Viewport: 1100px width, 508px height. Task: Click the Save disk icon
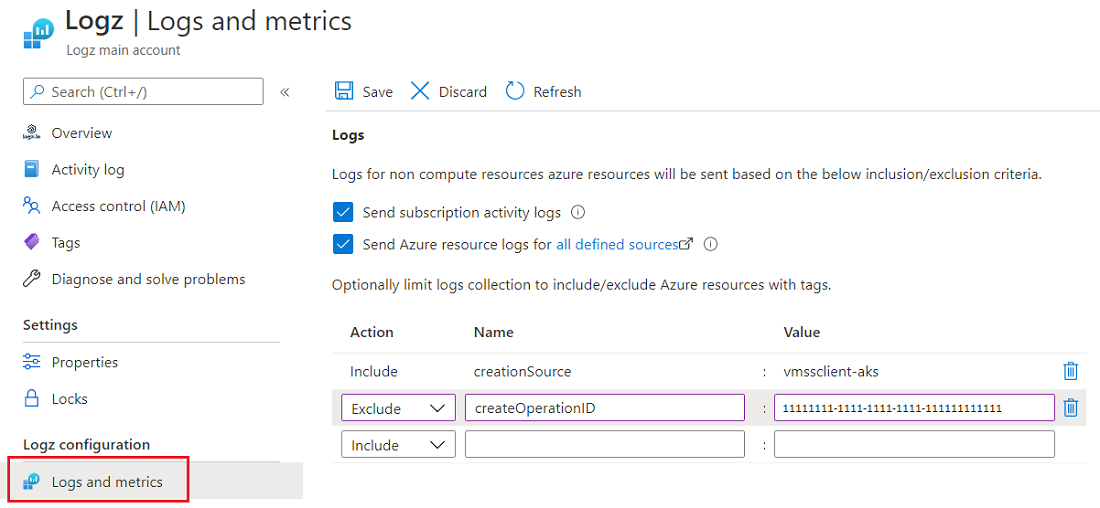pyautogui.click(x=344, y=91)
